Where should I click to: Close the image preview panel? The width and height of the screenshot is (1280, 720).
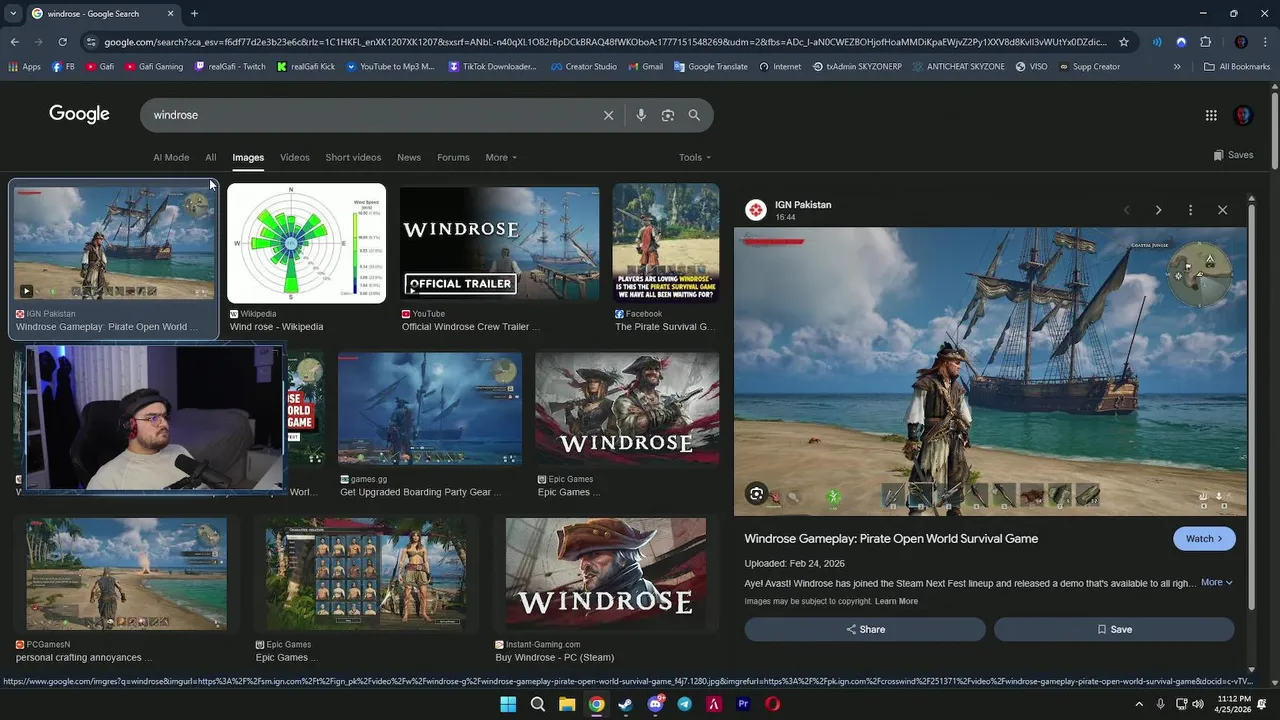tap(1222, 210)
